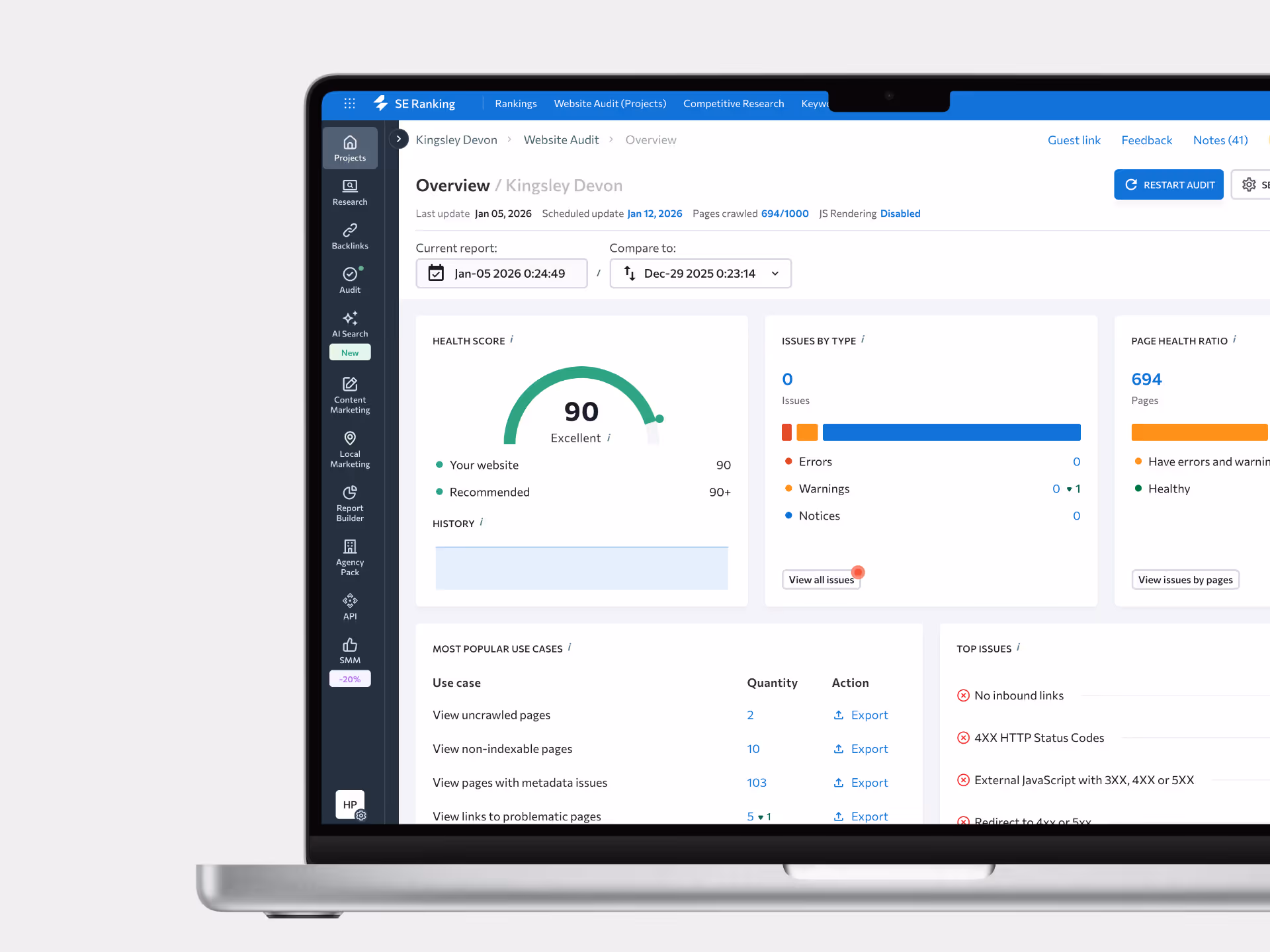Open the Research sidebar section

(x=350, y=192)
